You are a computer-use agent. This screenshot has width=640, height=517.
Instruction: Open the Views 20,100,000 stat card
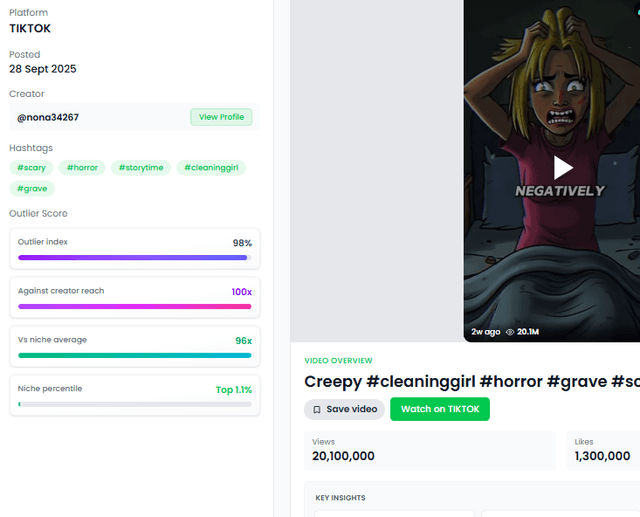tap(429, 450)
